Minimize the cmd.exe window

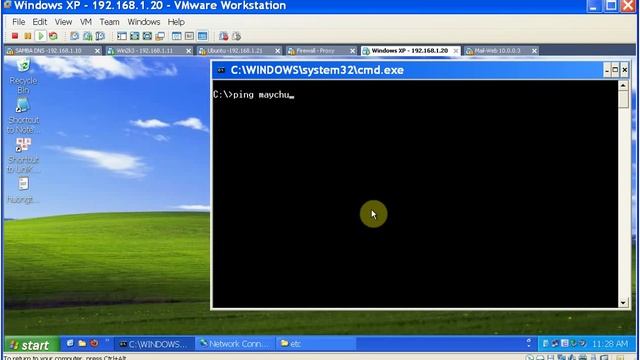coord(607,70)
